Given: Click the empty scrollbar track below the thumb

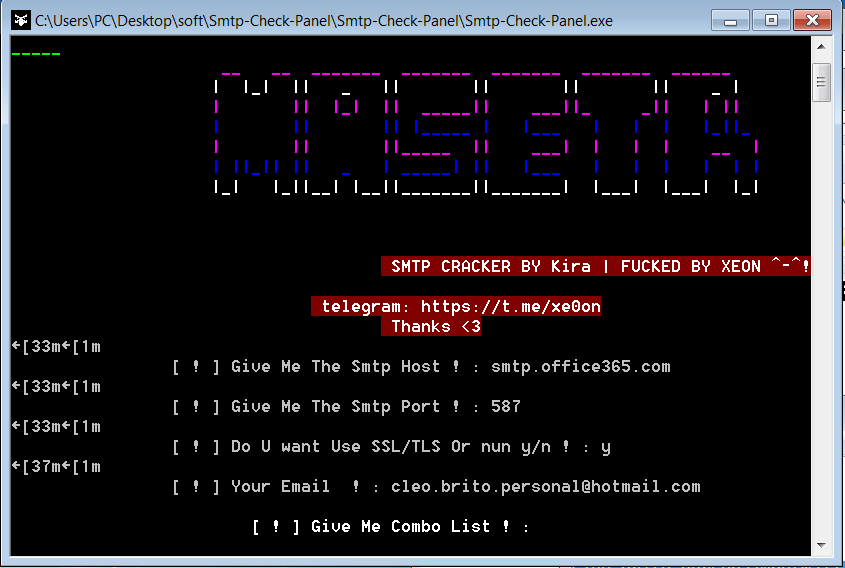Looking at the screenshot, I should 821,318.
